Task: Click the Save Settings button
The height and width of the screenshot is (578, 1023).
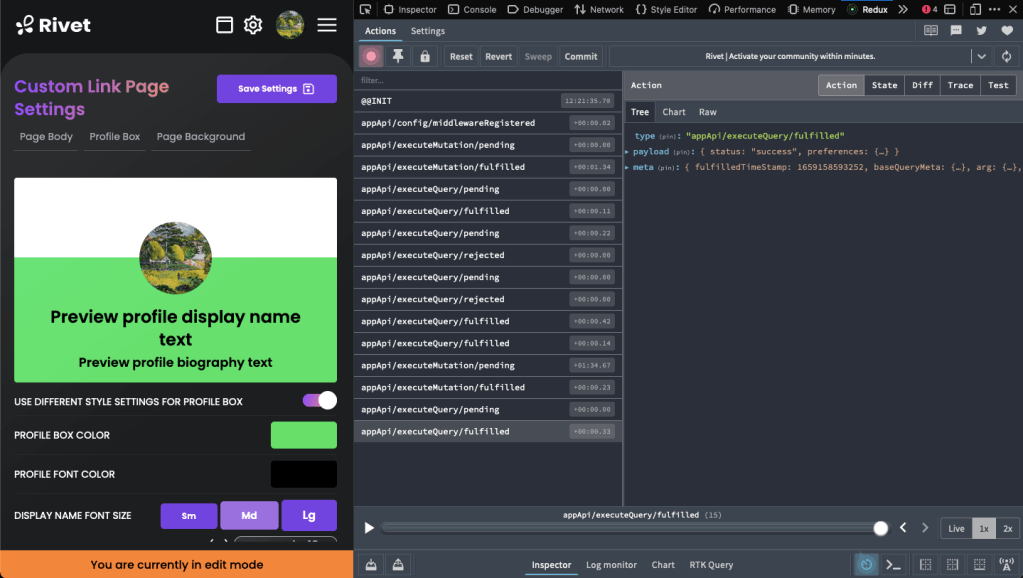Action: pos(276,88)
